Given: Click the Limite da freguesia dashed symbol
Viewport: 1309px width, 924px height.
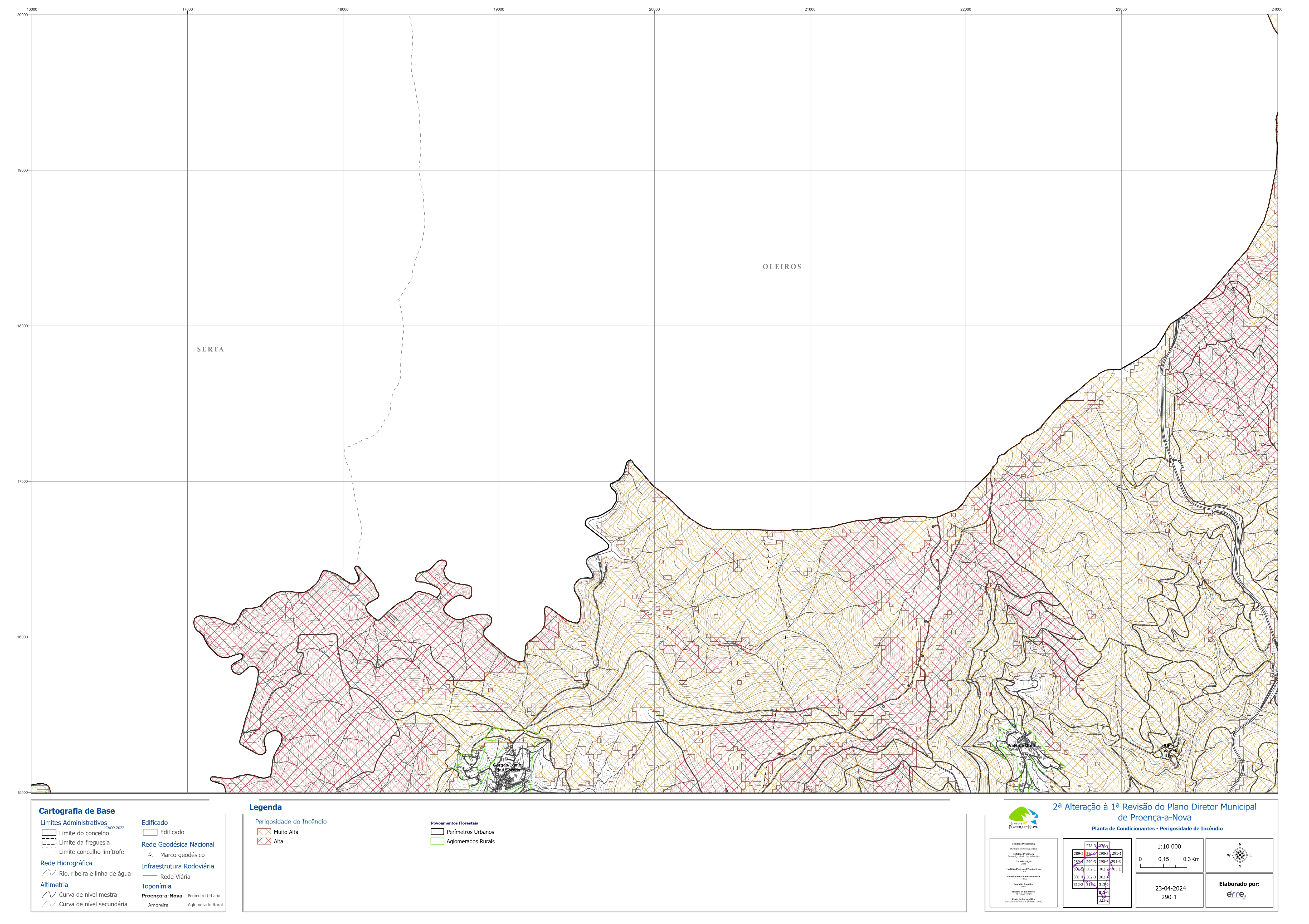Looking at the screenshot, I should [49, 842].
